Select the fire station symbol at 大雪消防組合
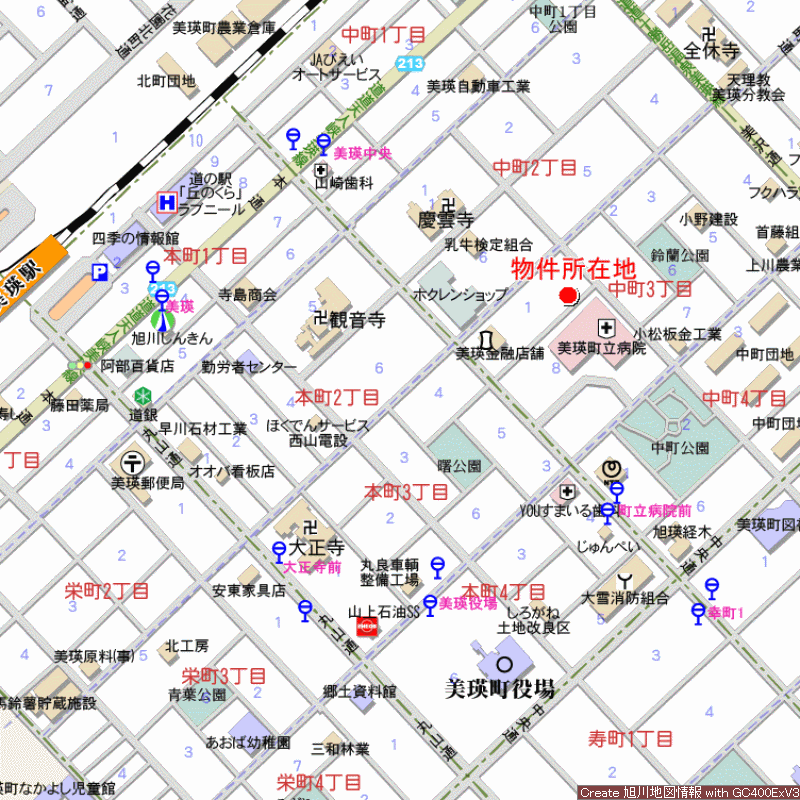 626,580
